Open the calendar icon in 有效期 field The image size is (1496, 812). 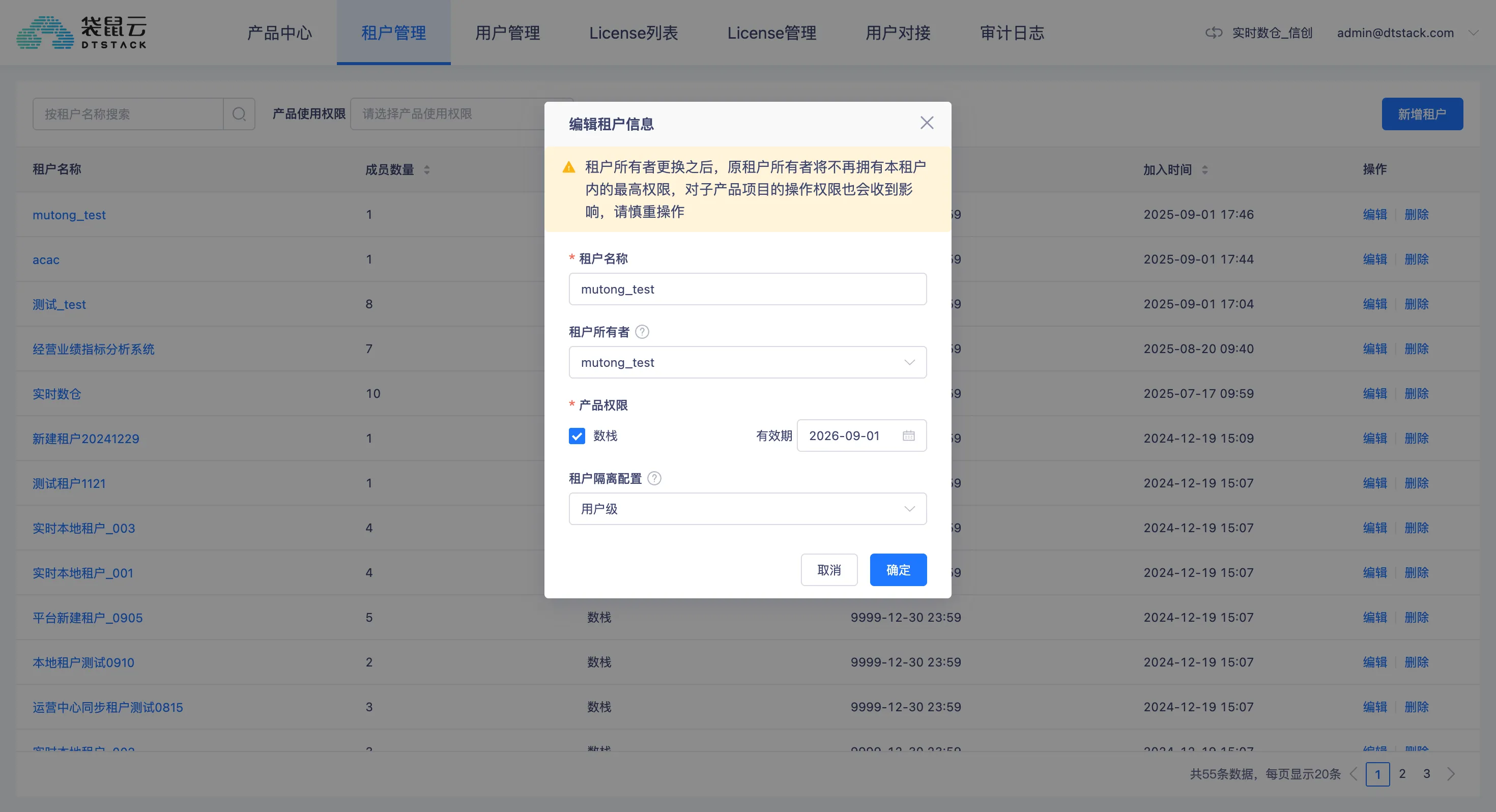pyautogui.click(x=908, y=436)
